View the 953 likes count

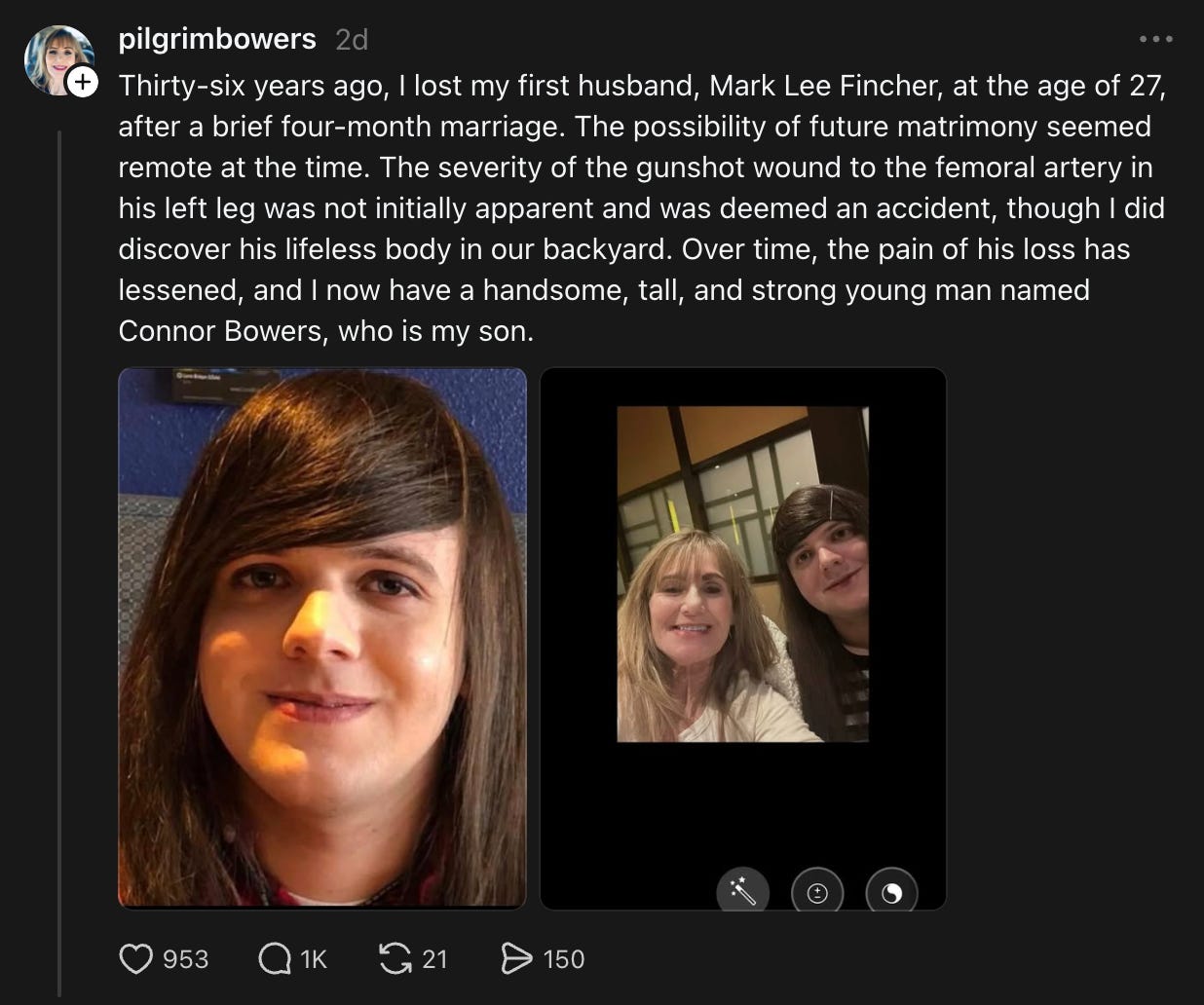[x=185, y=959]
